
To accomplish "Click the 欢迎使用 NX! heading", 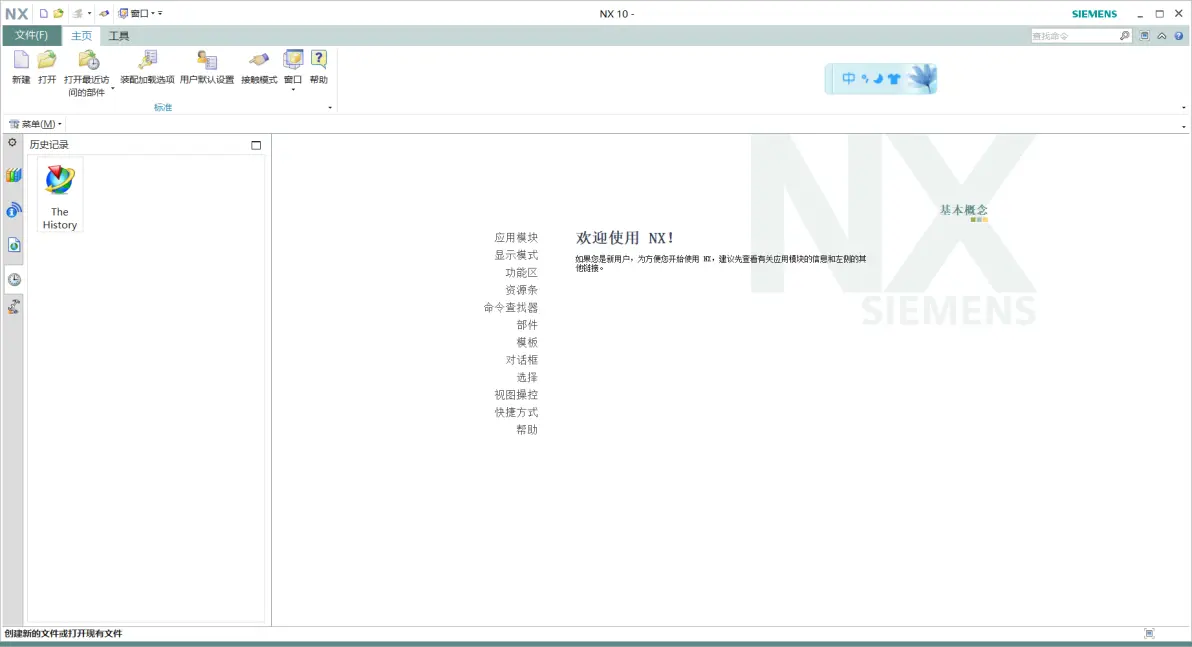I will click(x=625, y=238).
